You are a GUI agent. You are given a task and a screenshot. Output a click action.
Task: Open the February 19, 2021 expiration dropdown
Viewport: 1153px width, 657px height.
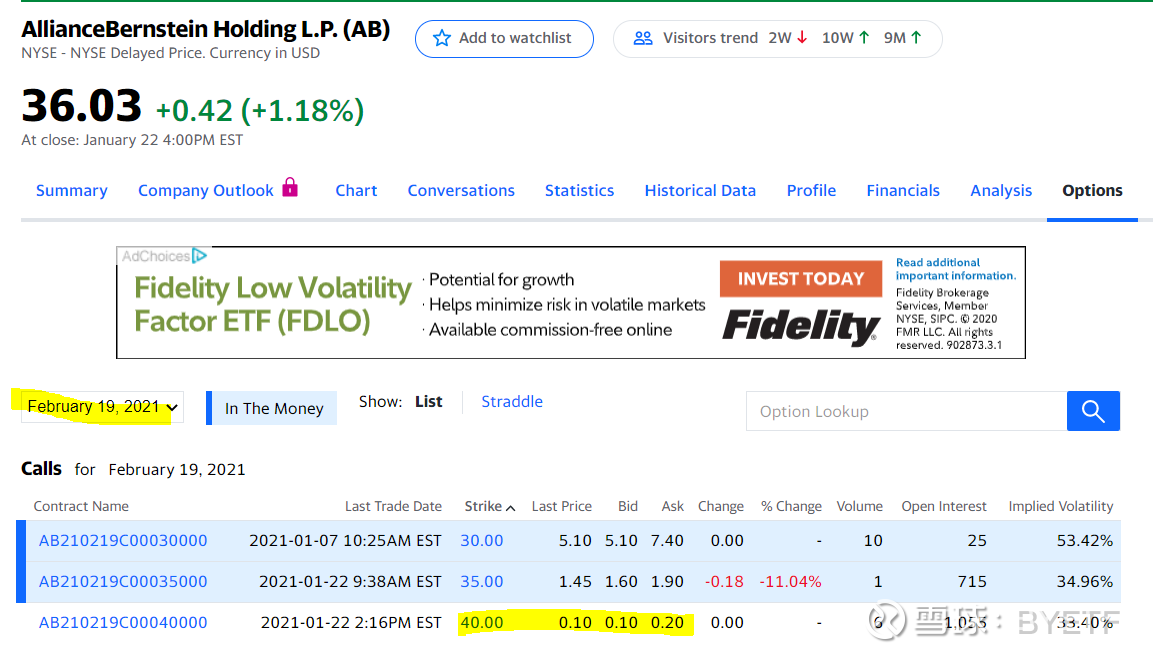click(102, 407)
